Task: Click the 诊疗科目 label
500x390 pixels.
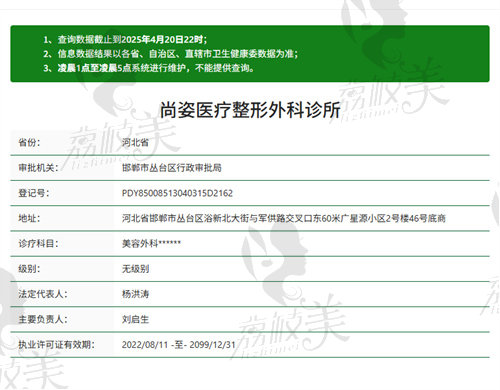Action: (38, 244)
